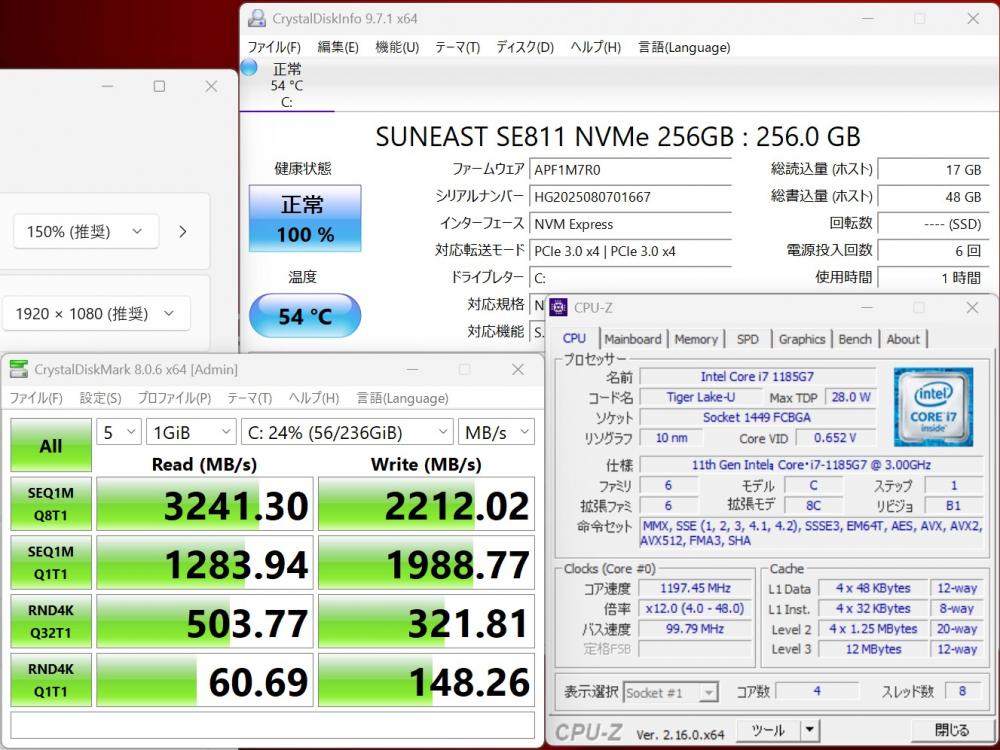Open the C: 24% drive selection dropdown

click(x=347, y=432)
